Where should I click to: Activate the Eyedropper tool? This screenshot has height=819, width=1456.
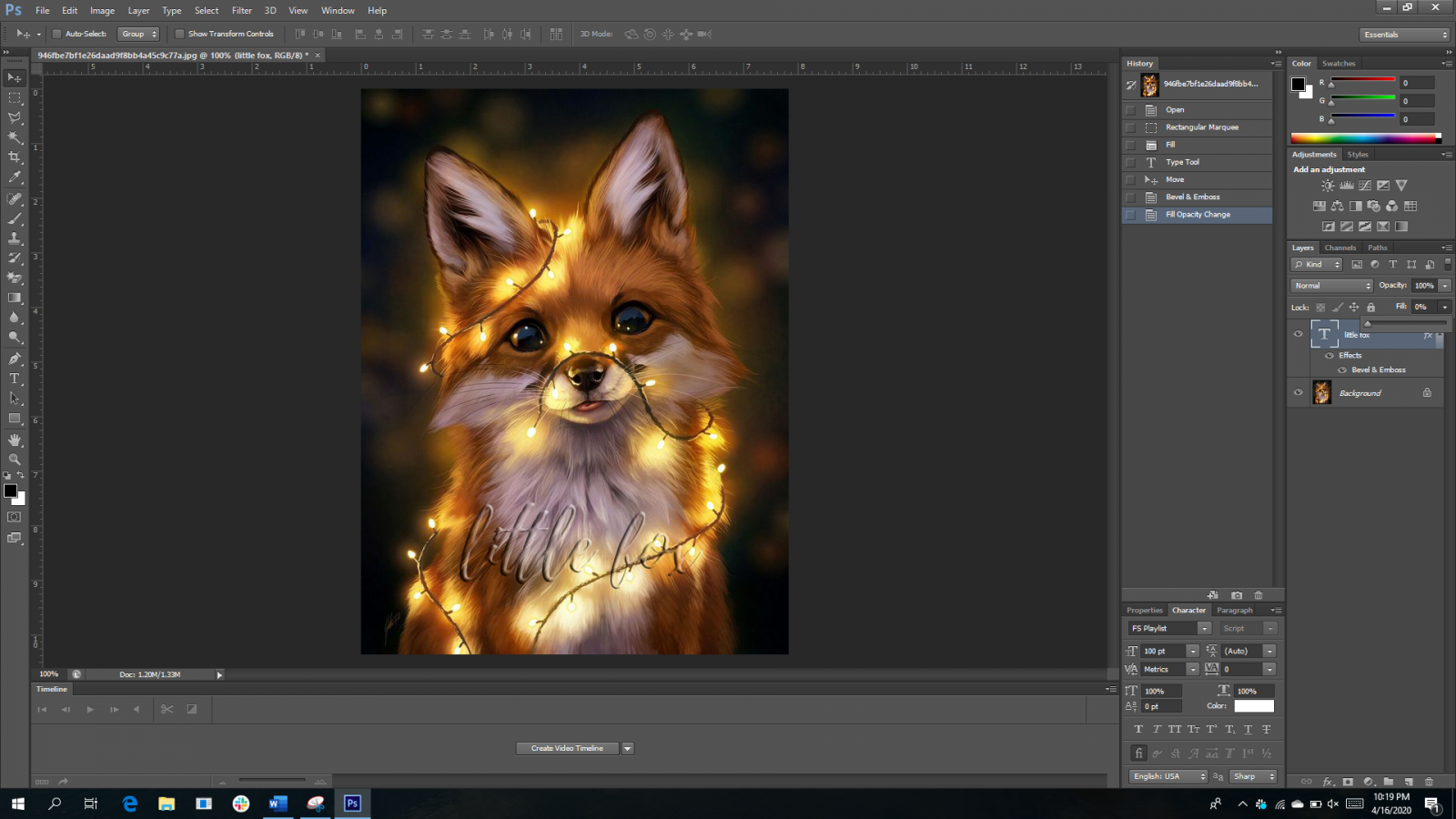click(15, 177)
